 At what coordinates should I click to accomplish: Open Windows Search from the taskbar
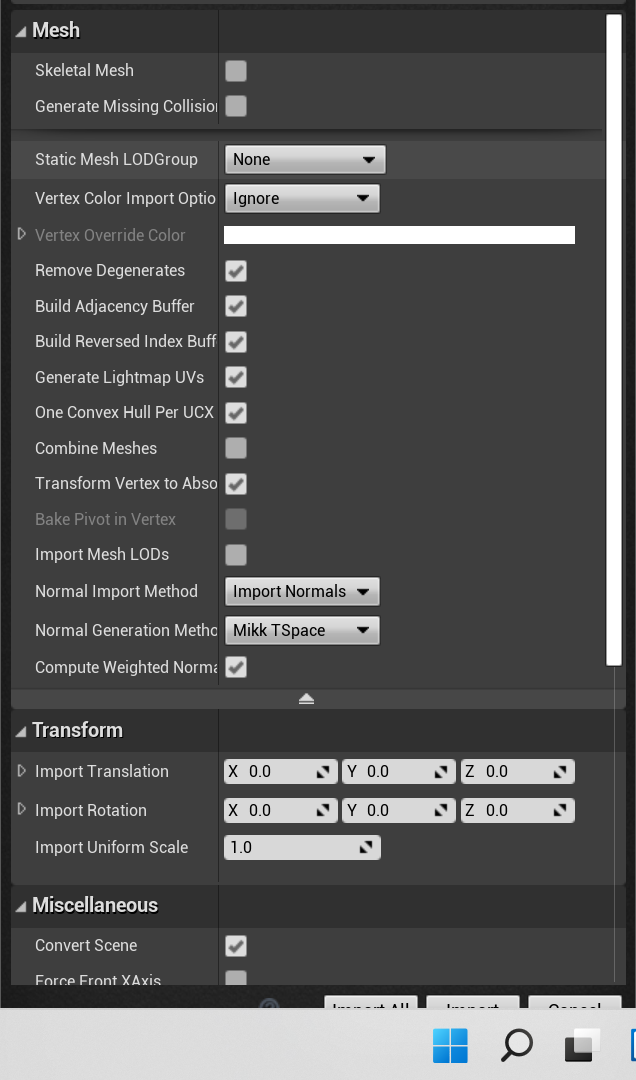[x=516, y=1046]
